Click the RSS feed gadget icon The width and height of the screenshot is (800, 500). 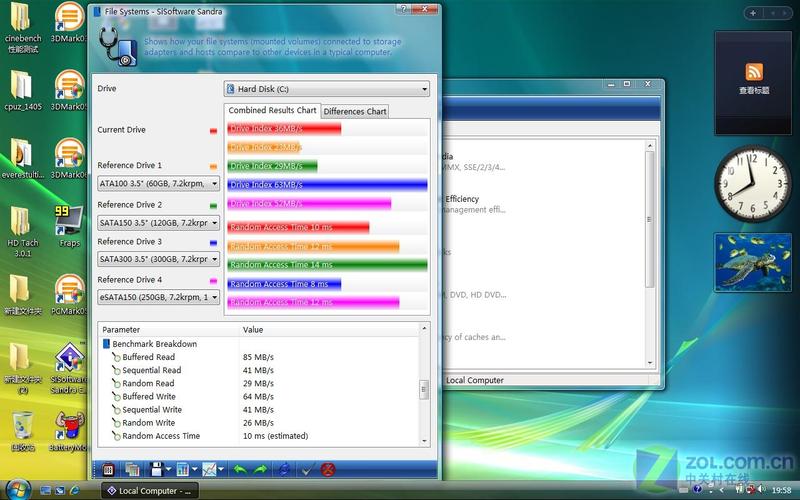point(754,72)
